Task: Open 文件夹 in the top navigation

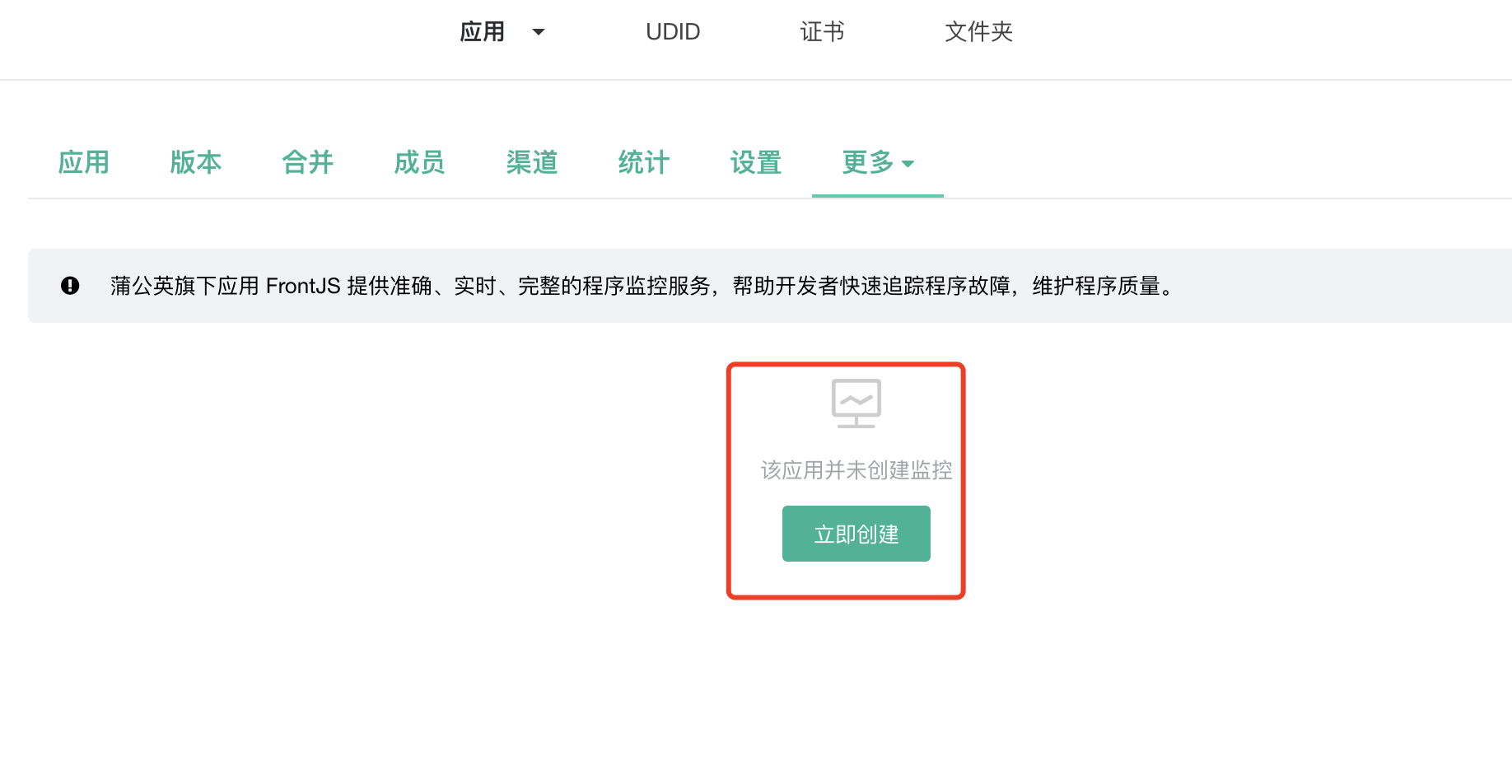Action: 978,32
